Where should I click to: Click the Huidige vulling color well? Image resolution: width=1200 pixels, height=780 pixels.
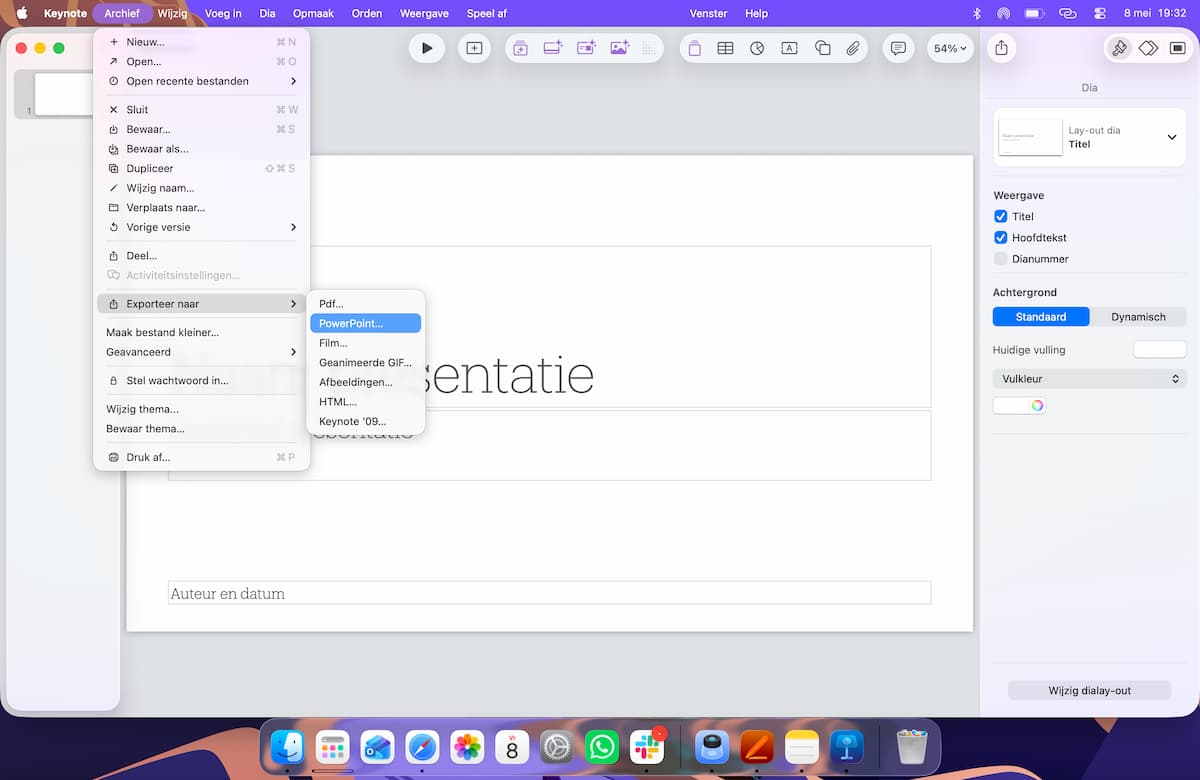(x=1160, y=350)
